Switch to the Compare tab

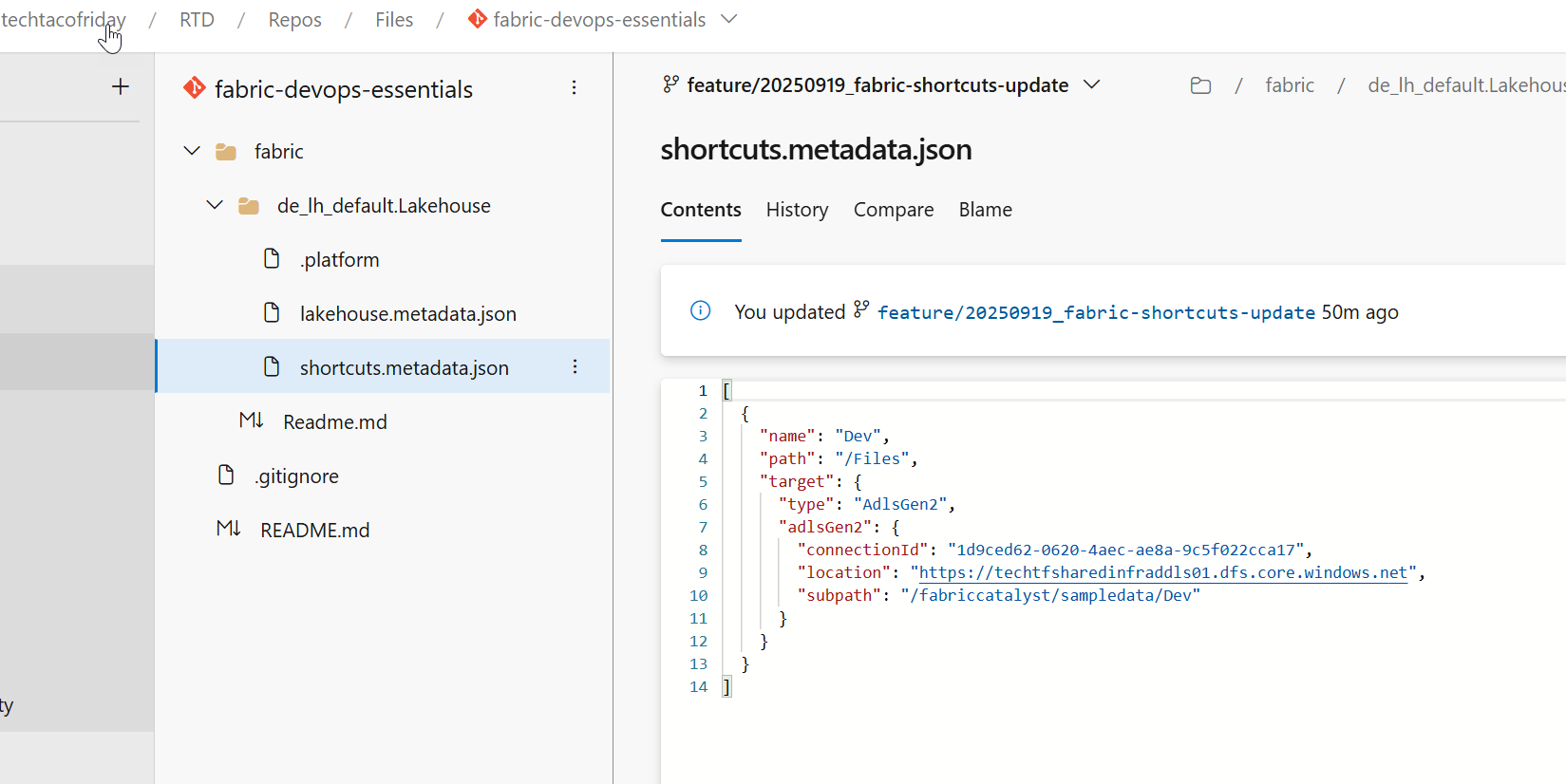[x=893, y=210]
